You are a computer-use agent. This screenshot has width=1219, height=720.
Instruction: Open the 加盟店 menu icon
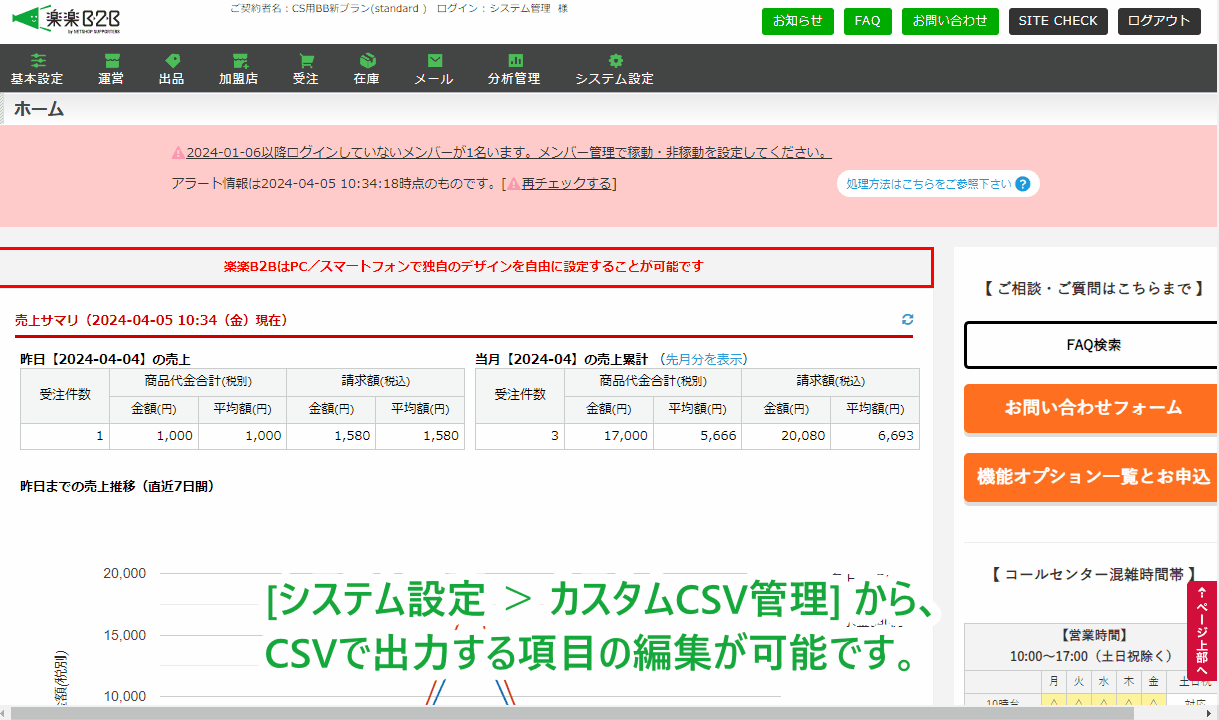(239, 61)
